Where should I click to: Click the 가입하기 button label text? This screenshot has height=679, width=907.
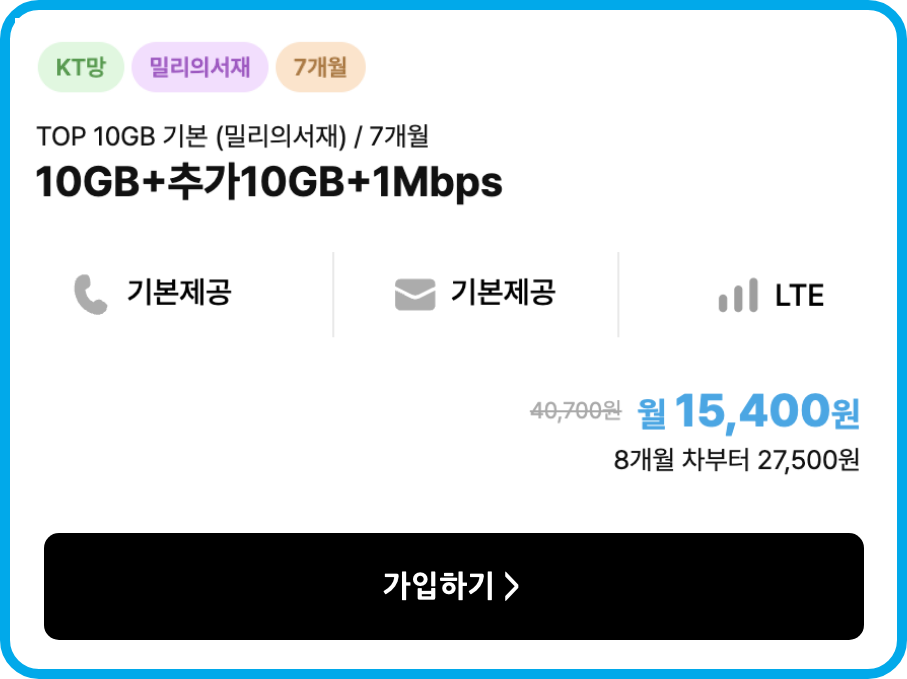coord(438,586)
